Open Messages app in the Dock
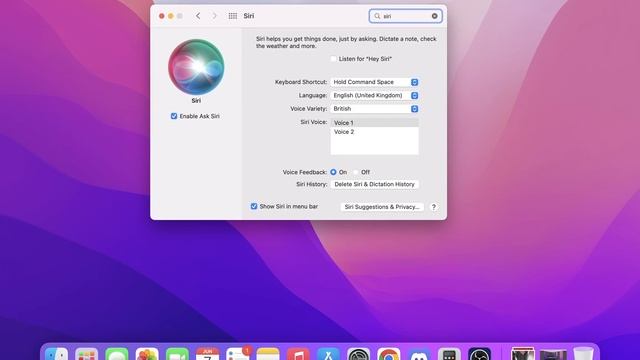 [117, 354]
